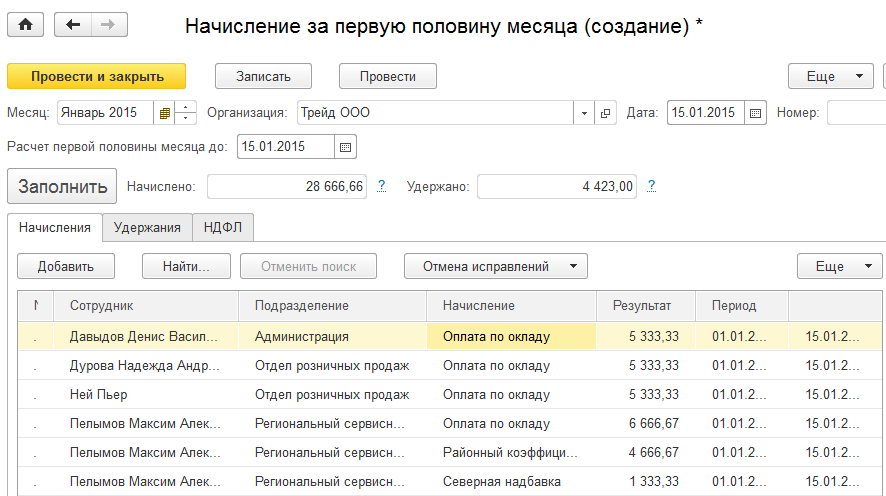Switch to the Удержания tab
The width and height of the screenshot is (886, 496).
pos(147,227)
